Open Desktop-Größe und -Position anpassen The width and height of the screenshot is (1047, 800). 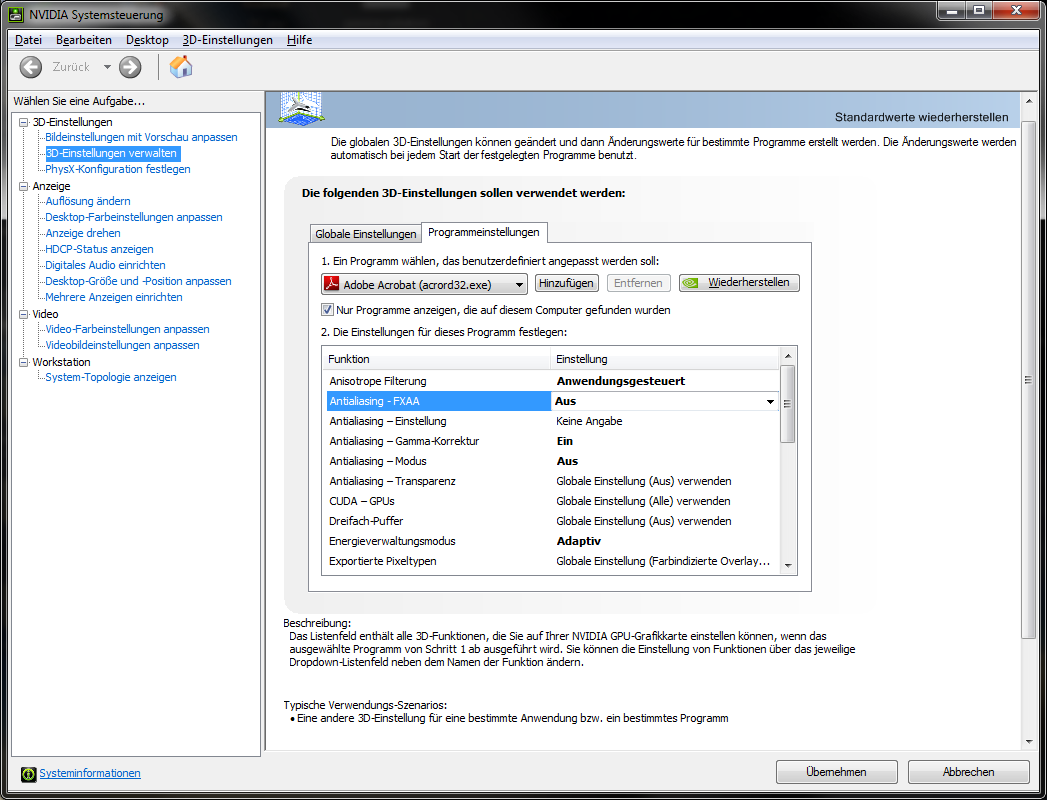click(x=138, y=281)
